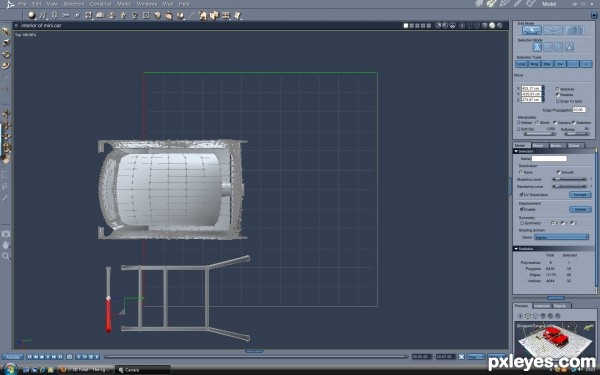Open the Help menu
Image resolution: width=600 pixels, height=375 pixels.
pyautogui.click(x=184, y=4)
